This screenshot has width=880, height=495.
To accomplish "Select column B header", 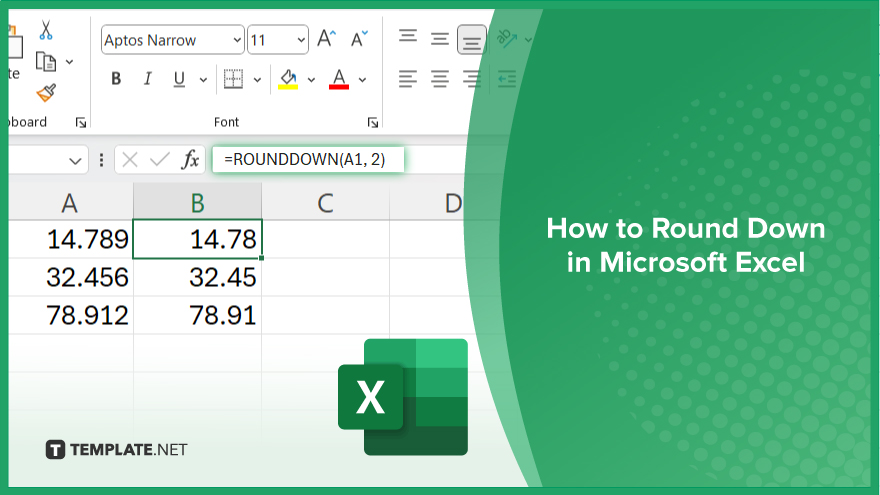I will click(x=198, y=203).
